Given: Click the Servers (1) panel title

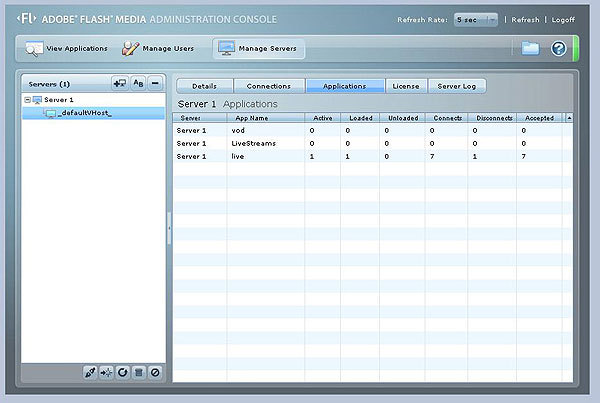Looking at the screenshot, I should pyautogui.click(x=49, y=84).
